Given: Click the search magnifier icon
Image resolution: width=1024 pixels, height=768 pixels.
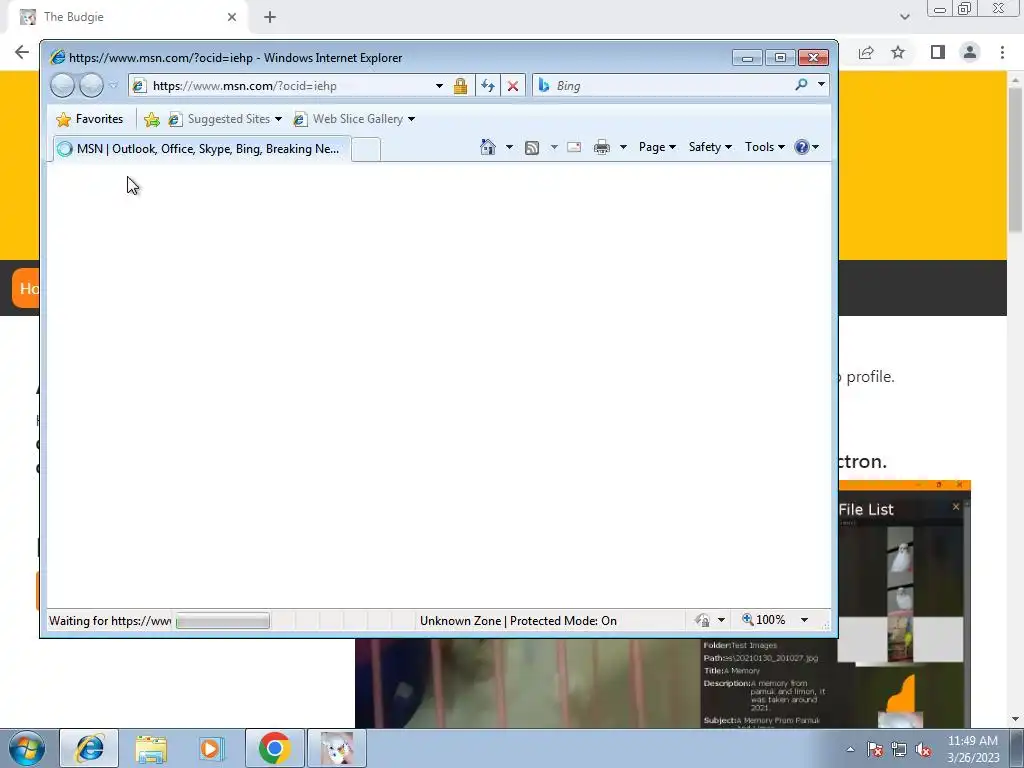Looking at the screenshot, I should (x=801, y=85).
